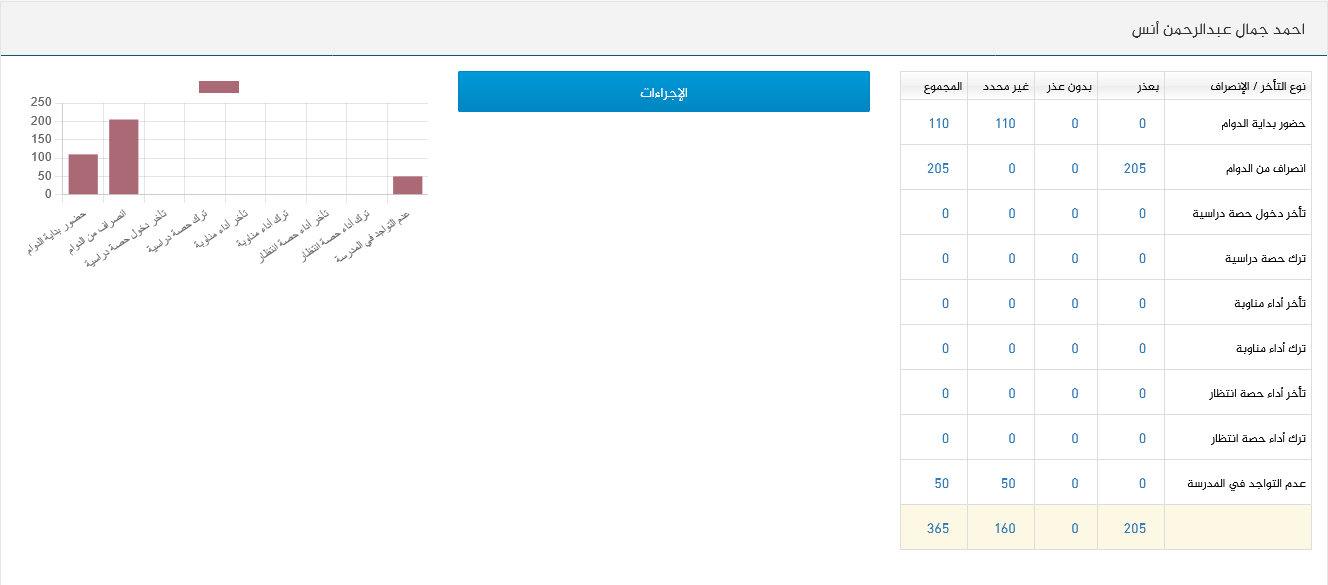This screenshot has width=1328, height=585.
Task: Open المجموع value 205 for انصراف من الدوام
Action: (938, 169)
